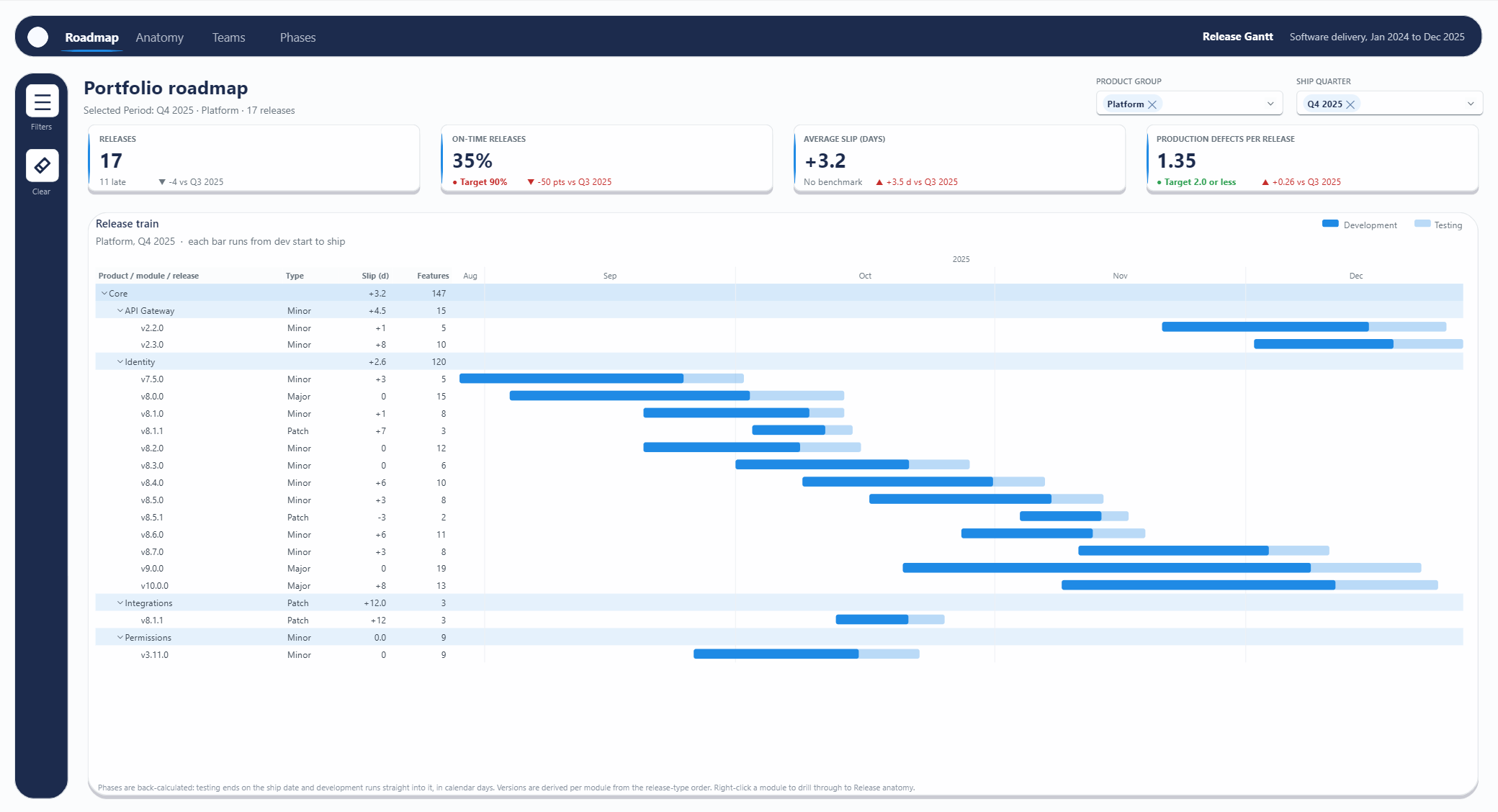
Task: Select the v3.11.0 release row label
Action: 155,654
